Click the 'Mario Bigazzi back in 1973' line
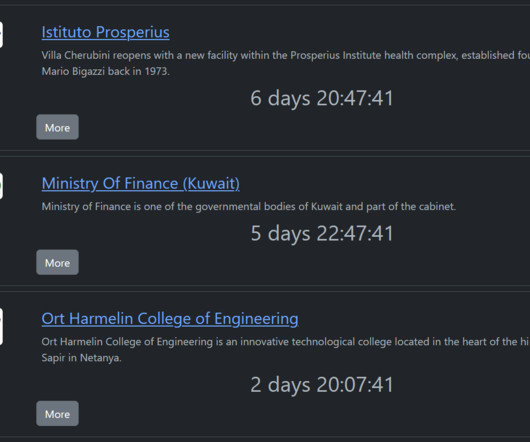The height and width of the screenshot is (442, 530). [105, 71]
